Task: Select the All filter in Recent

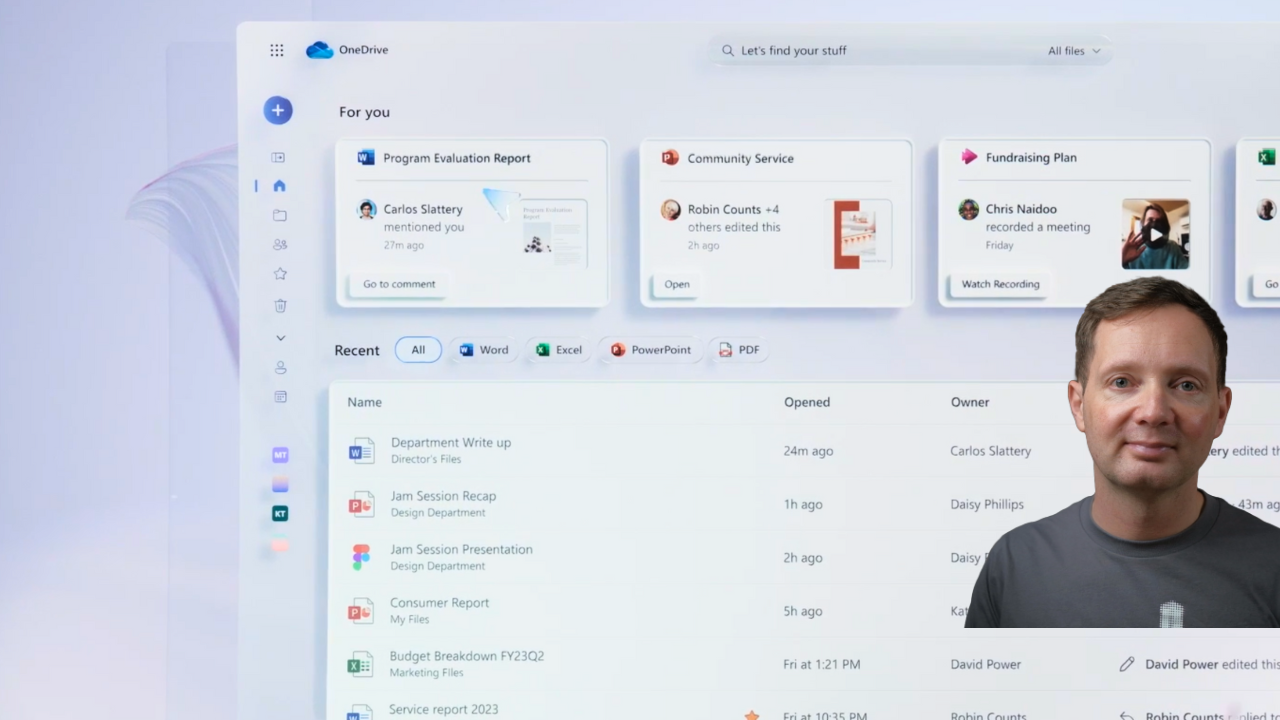Action: [x=418, y=350]
